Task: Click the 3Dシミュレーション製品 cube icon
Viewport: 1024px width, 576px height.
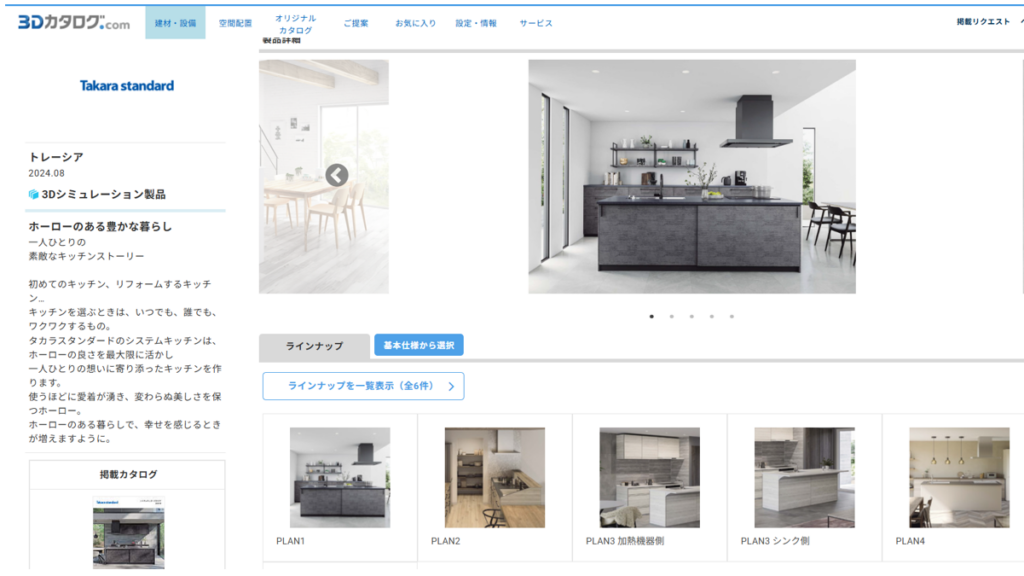Action: point(34,194)
